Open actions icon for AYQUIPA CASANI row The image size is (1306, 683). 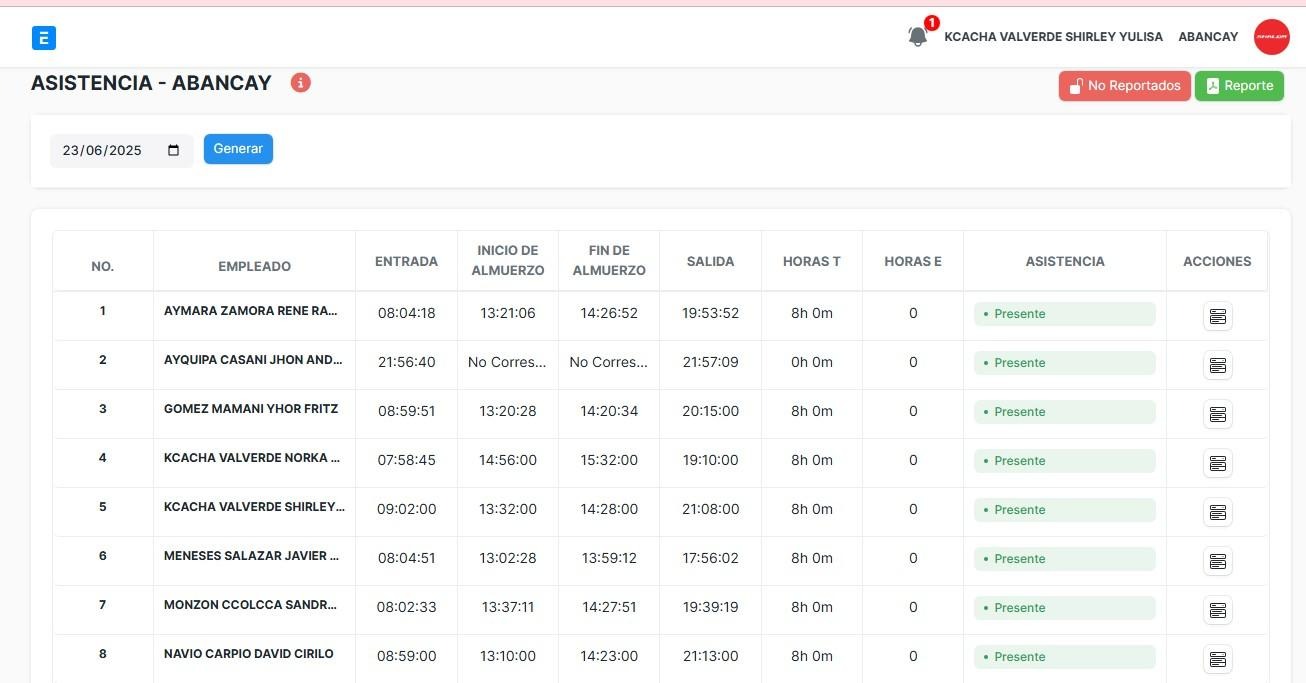coord(1217,365)
